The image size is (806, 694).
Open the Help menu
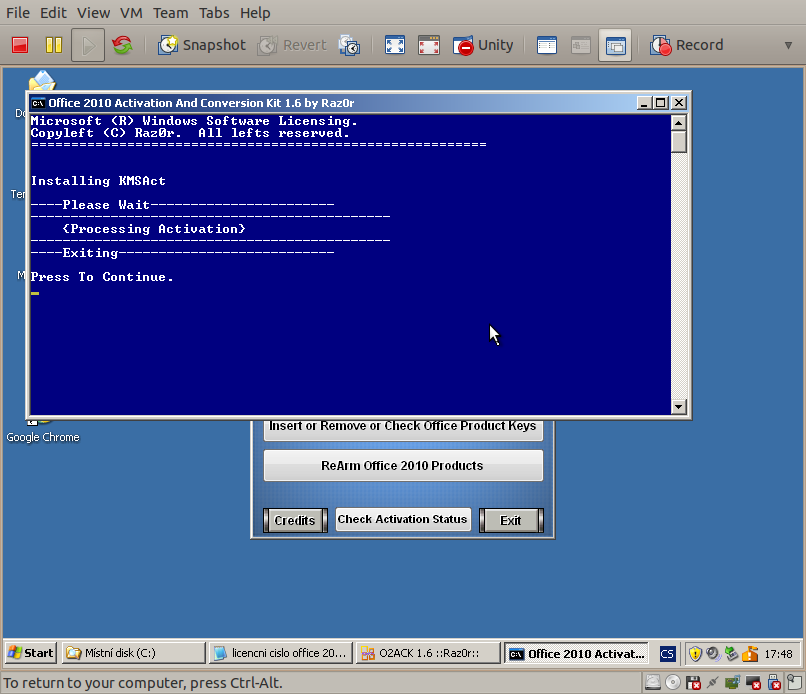point(255,13)
